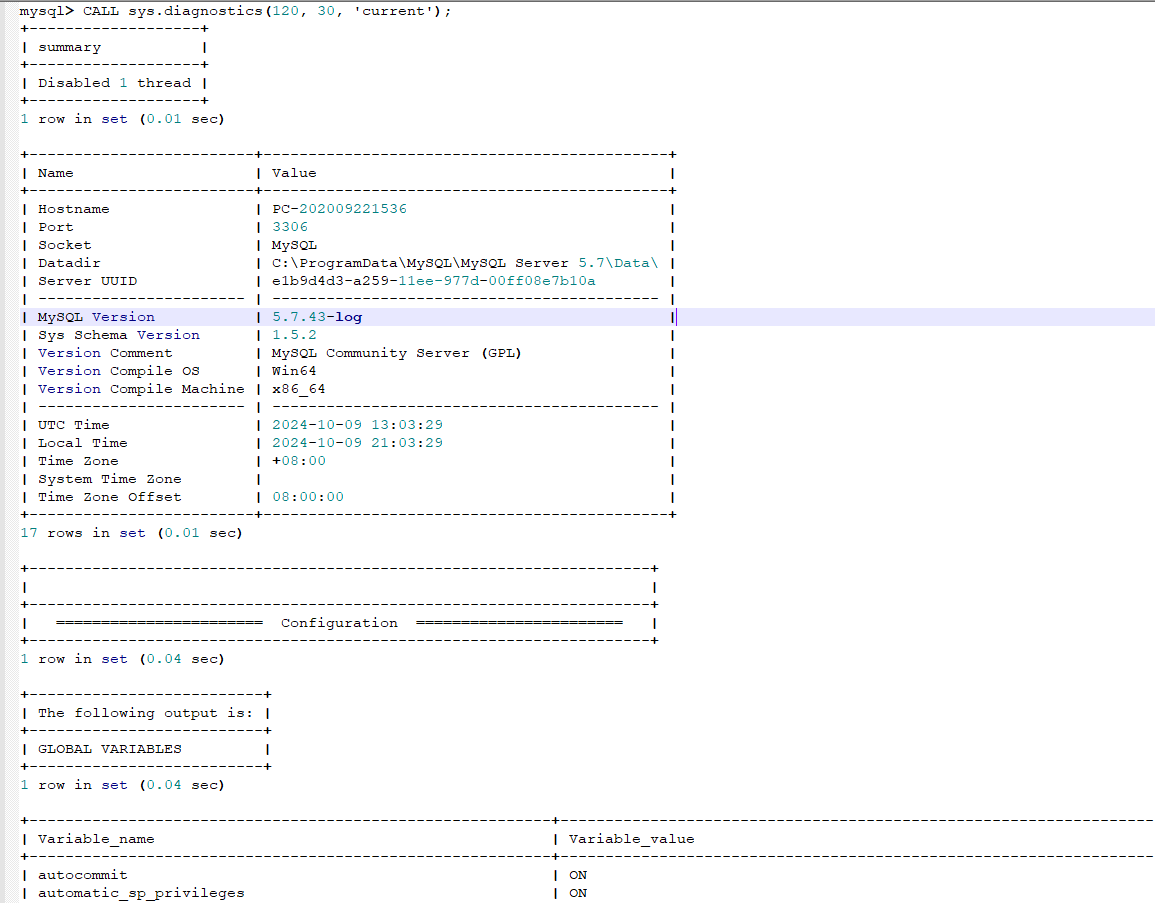Click the Server UUID label
1155x904 pixels.
click(x=87, y=281)
